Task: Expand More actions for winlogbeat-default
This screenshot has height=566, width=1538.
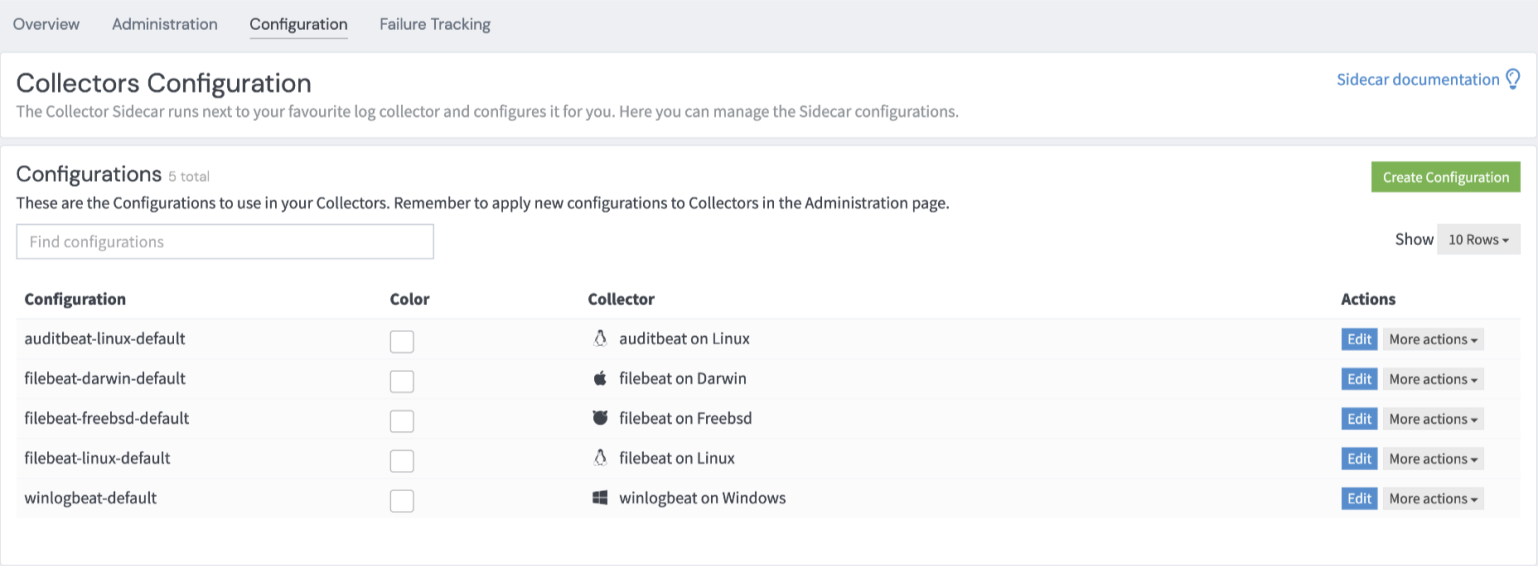Action: click(1433, 499)
